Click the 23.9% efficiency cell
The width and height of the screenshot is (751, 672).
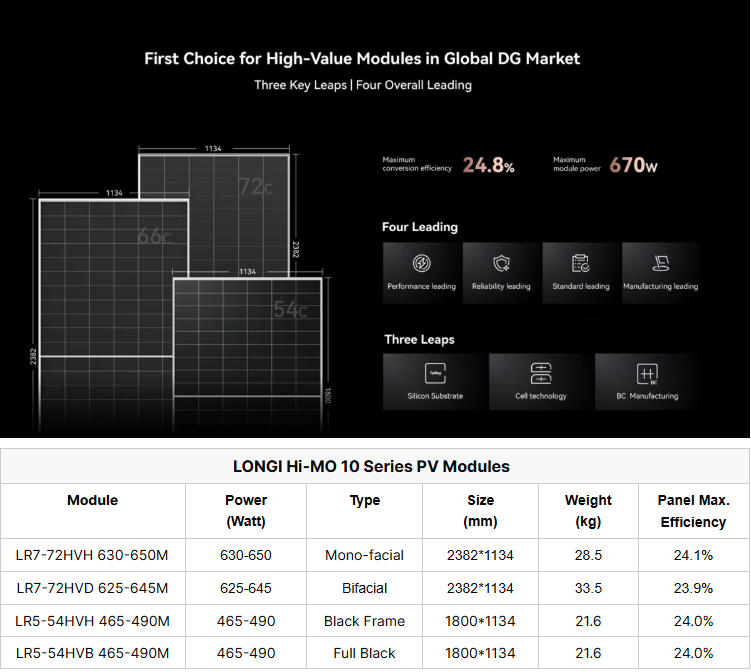[694, 588]
